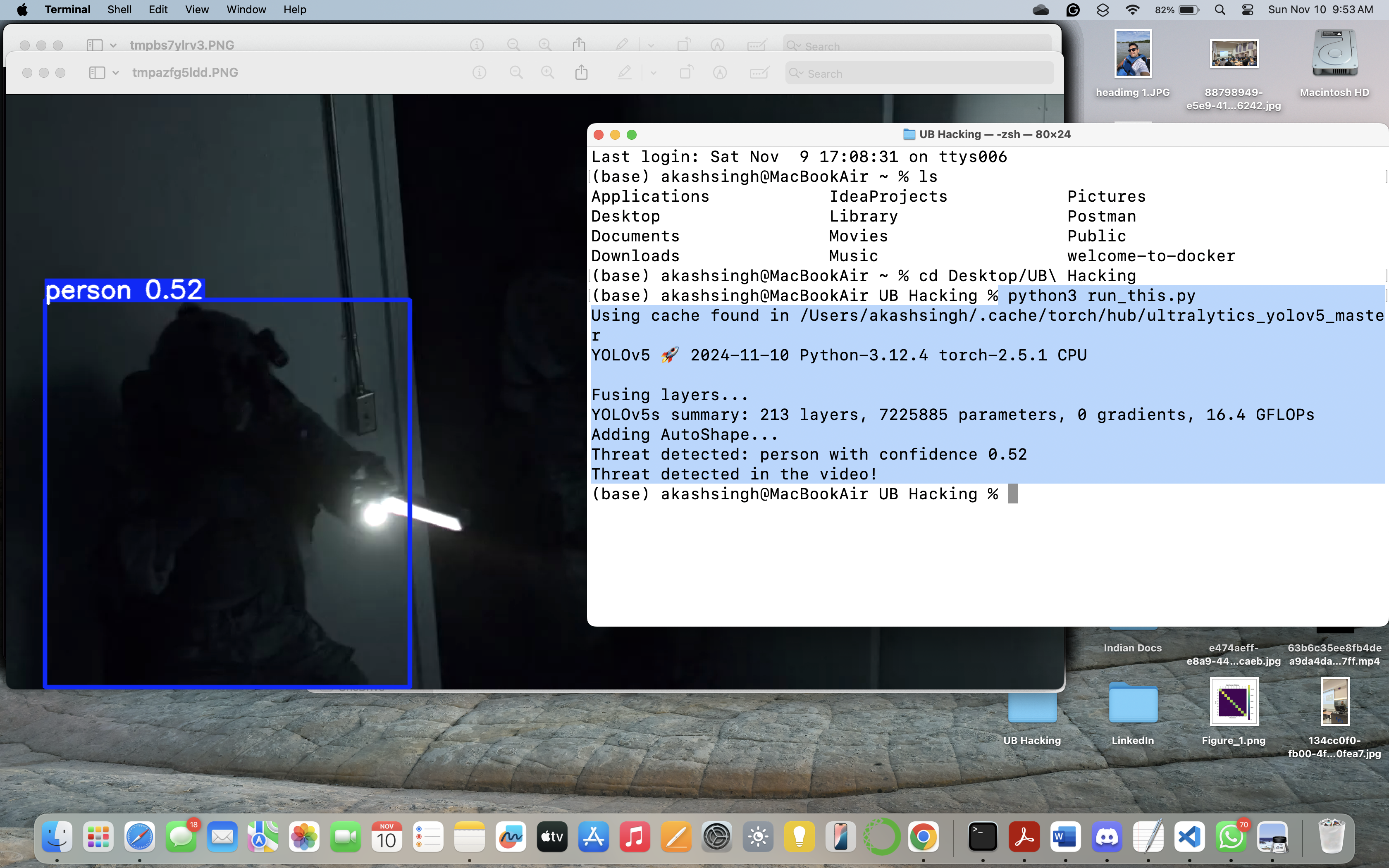Click the zoom in icon in tmpazfg5ldd.PNG toolbar

coord(548,73)
